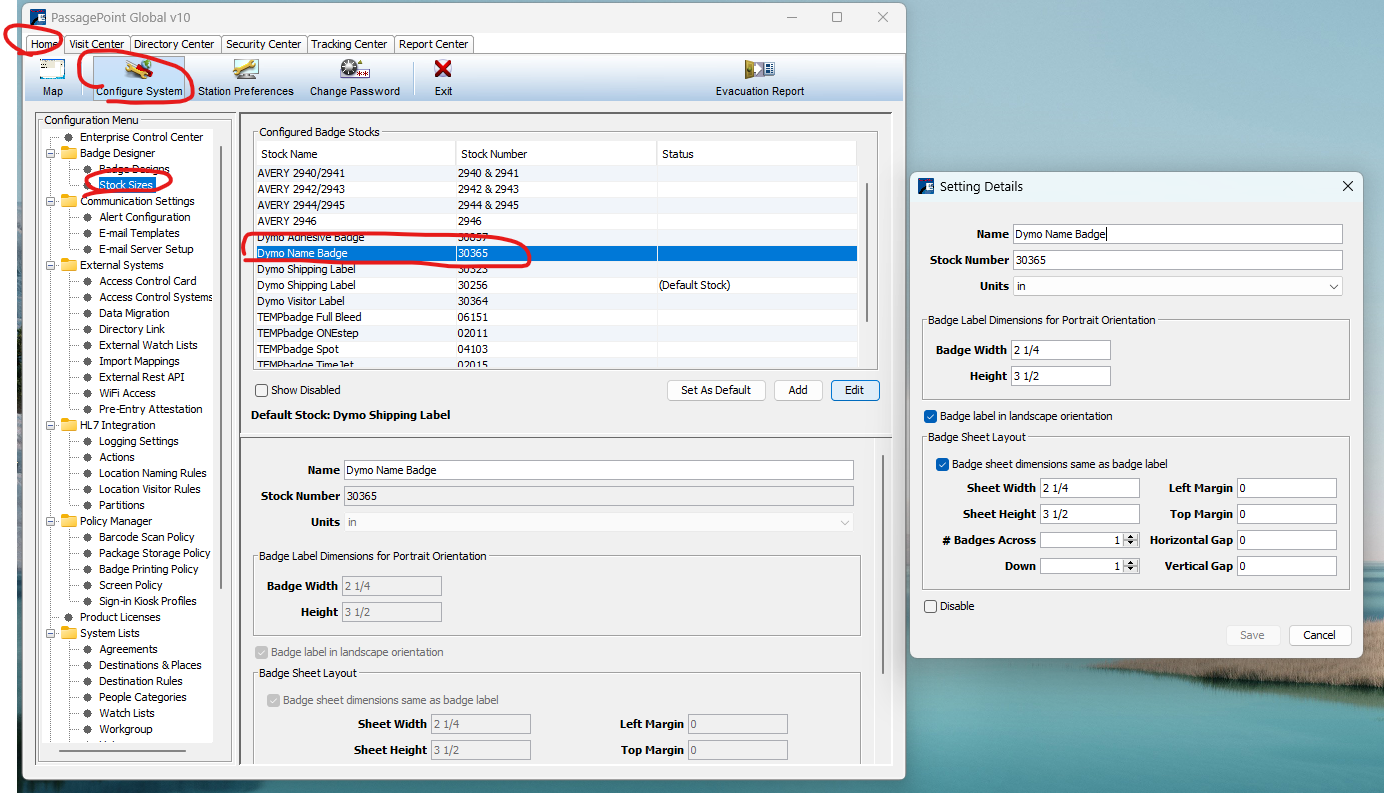Image resolution: width=1384 pixels, height=793 pixels.
Task: Click the External Systems folder icon
Action: click(69, 265)
